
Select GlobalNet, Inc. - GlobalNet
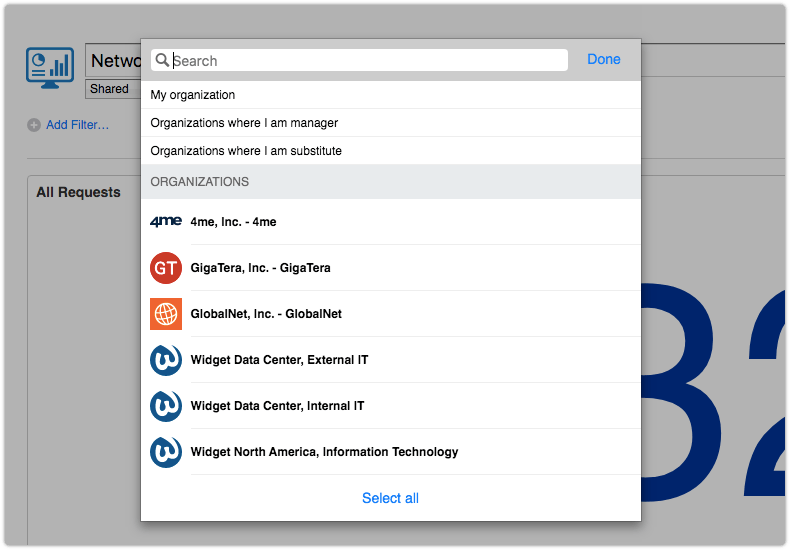click(390, 314)
